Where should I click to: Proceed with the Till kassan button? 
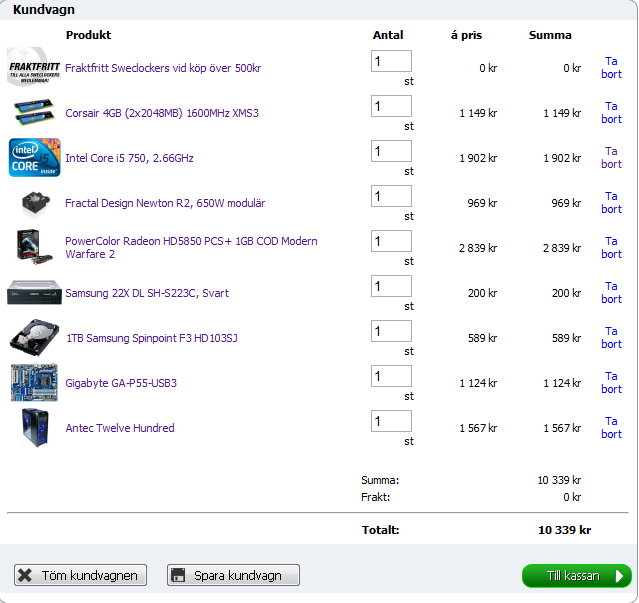coord(576,576)
